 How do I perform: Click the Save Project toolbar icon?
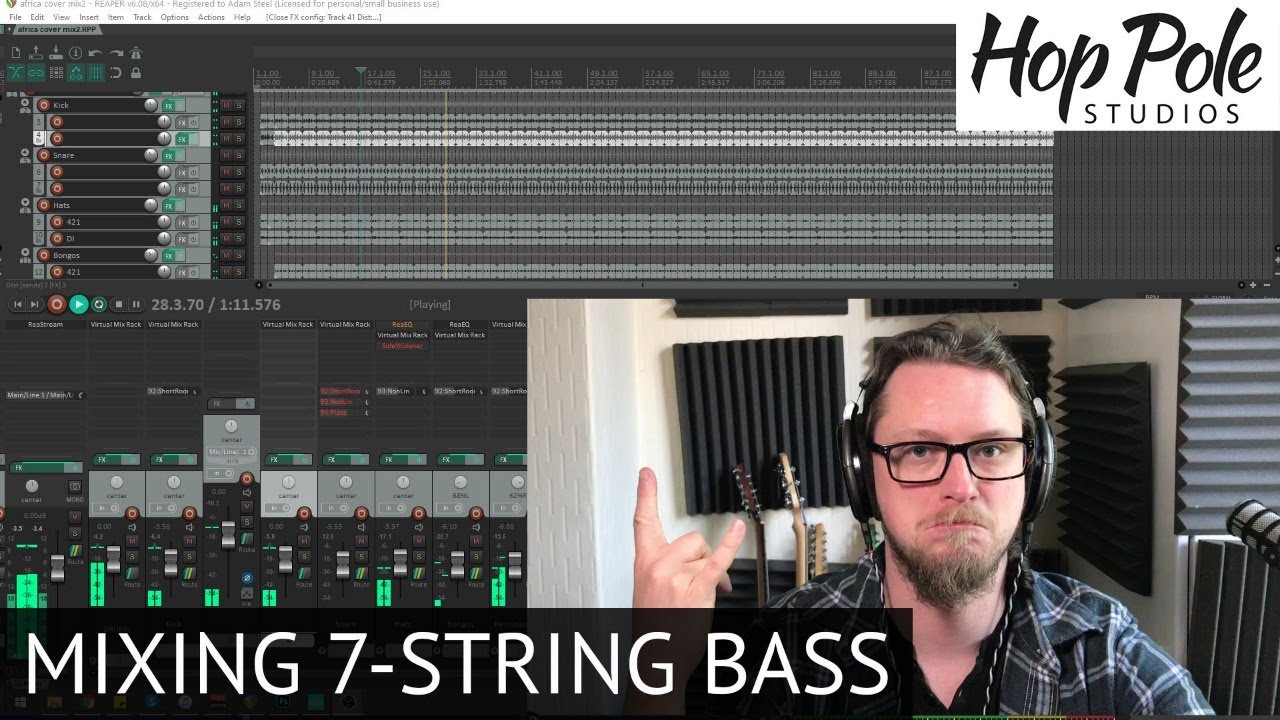56,53
